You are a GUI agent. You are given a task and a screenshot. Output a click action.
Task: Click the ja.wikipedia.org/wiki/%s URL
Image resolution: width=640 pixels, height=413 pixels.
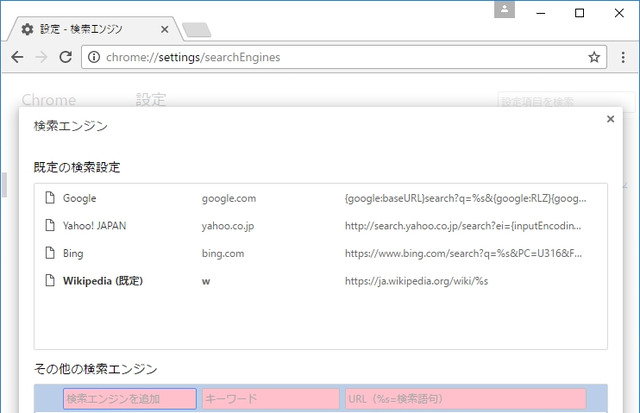(x=416, y=281)
